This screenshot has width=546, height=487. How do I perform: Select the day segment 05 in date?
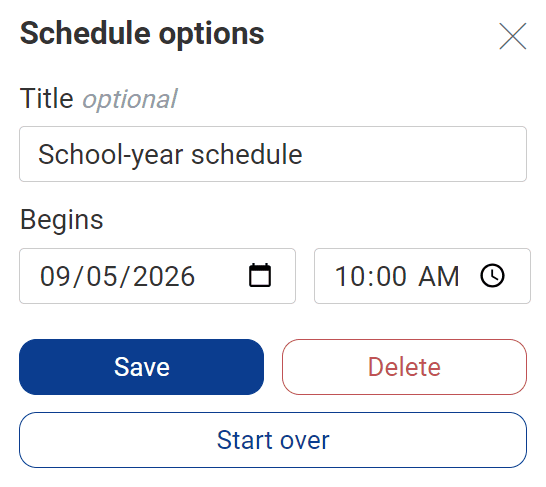[x=102, y=276]
